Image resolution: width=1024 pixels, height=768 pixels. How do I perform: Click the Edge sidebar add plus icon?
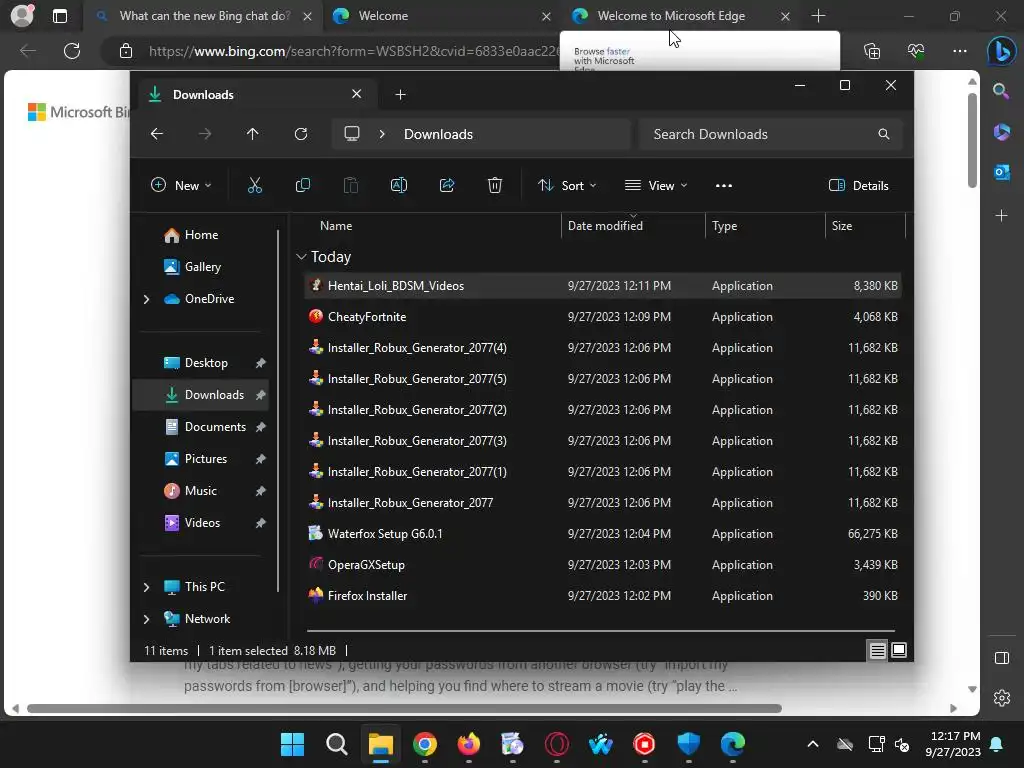pyautogui.click(x=1001, y=215)
